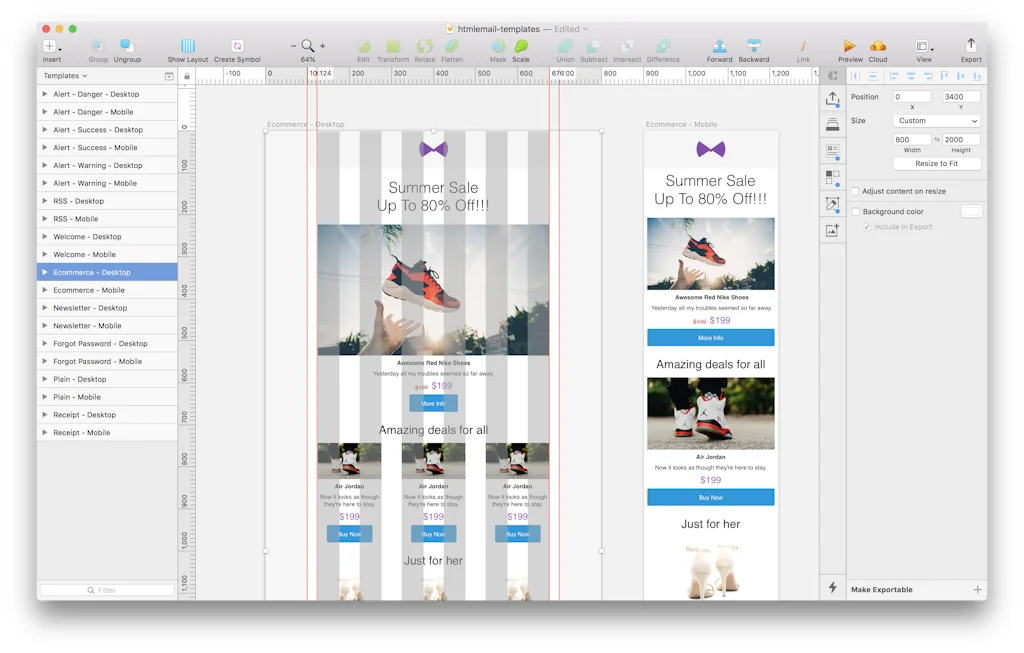1024x653 pixels.
Task: Open the Templates dropdown in the sidebar
Action: tap(64, 75)
